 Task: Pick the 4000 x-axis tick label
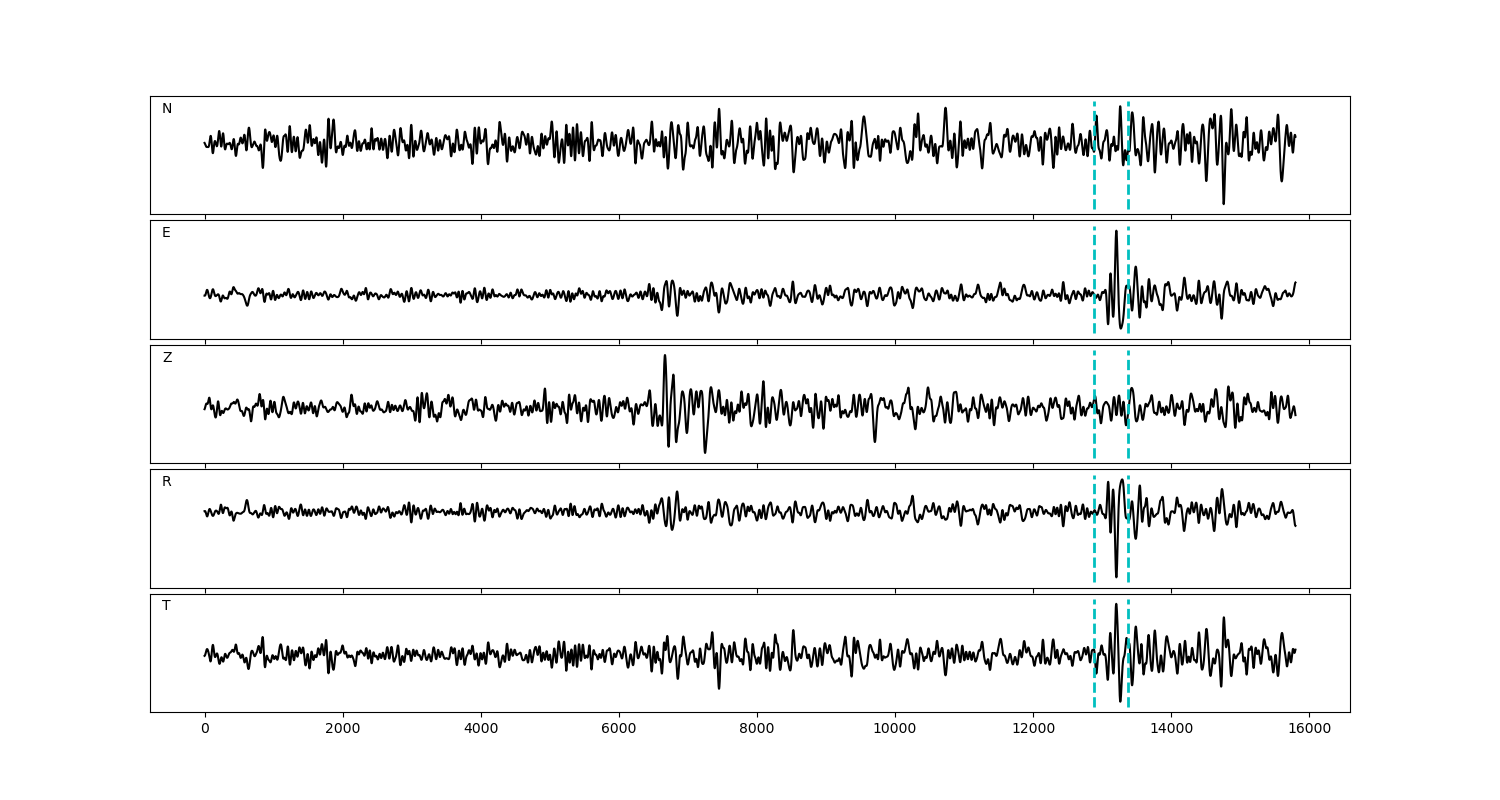pyautogui.click(x=481, y=729)
